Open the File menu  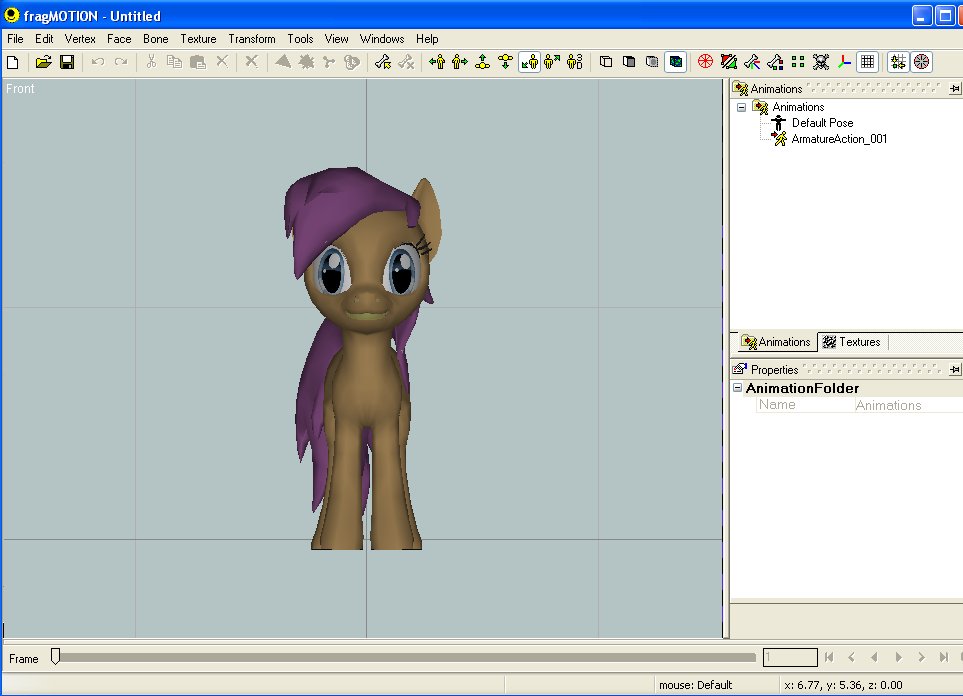[x=15, y=39]
